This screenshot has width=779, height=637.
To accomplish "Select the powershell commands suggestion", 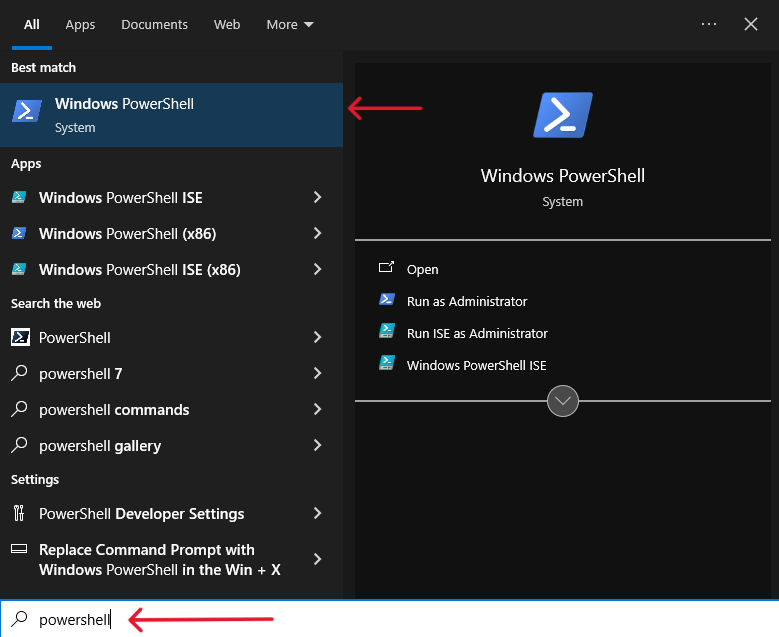I will point(171,409).
